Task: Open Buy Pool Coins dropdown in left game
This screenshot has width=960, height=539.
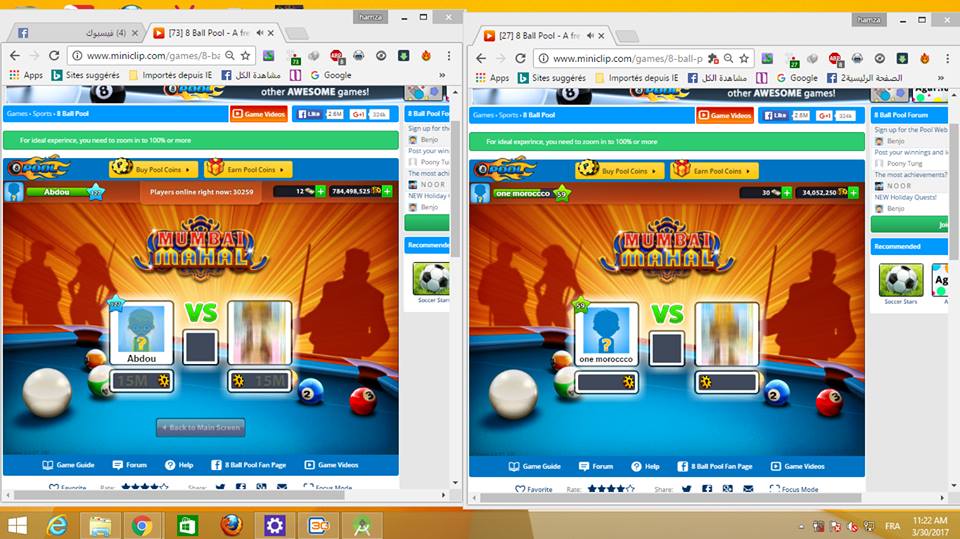Action: coord(154,169)
